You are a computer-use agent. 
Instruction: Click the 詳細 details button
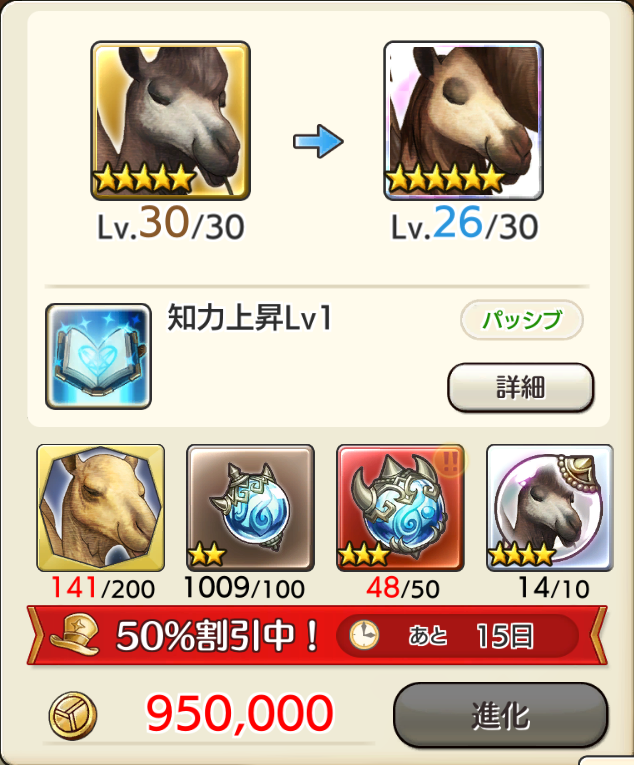click(520, 387)
